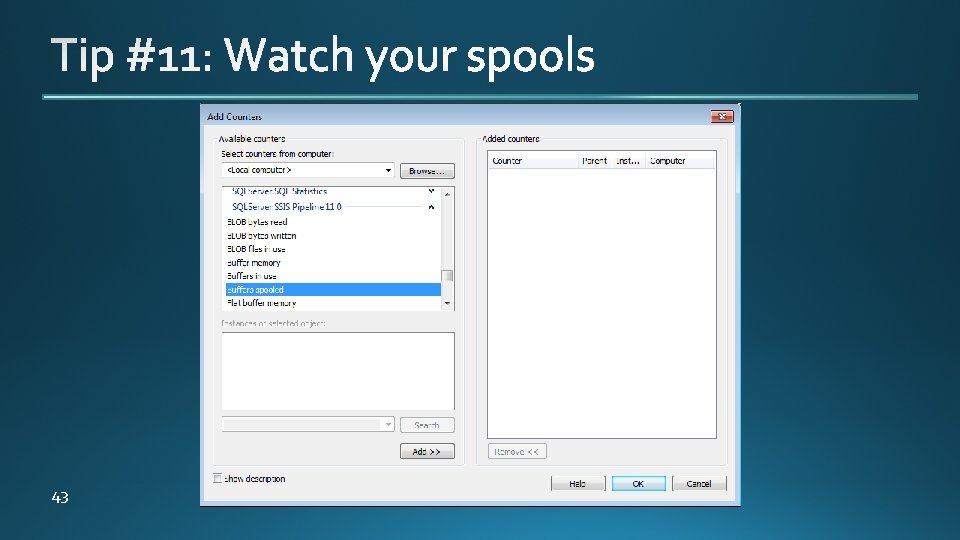Select BLOB files in use counter

[x=333, y=249]
